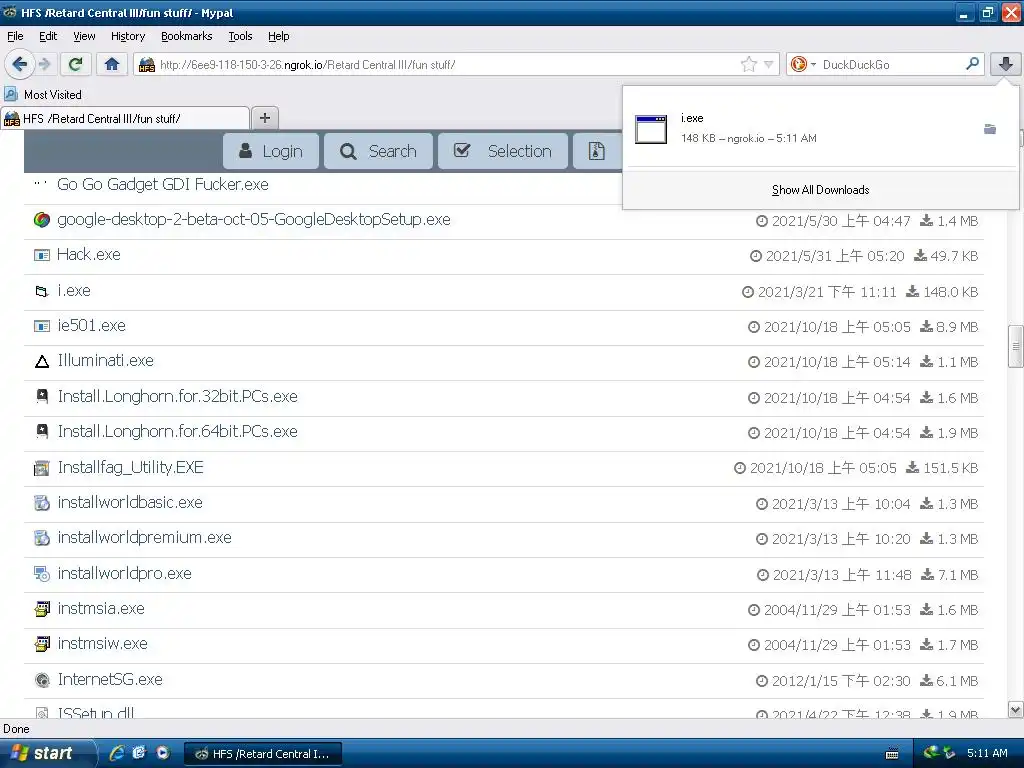Screen dimensions: 1024x768
Task: Click the page scrollbar down arrow
Action: click(x=1016, y=710)
